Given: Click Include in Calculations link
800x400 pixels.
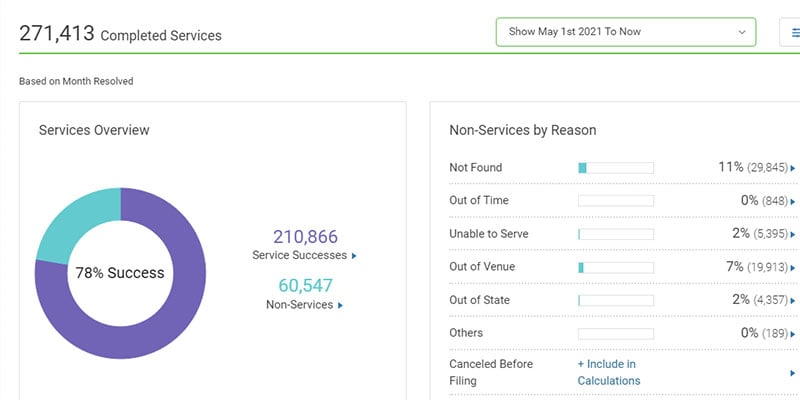Looking at the screenshot, I should tap(608, 372).
